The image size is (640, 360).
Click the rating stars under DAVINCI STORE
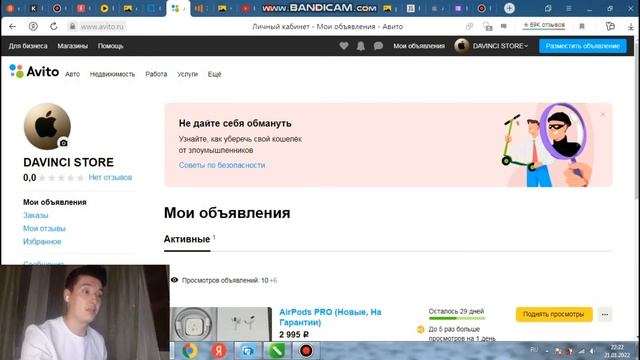coord(61,178)
